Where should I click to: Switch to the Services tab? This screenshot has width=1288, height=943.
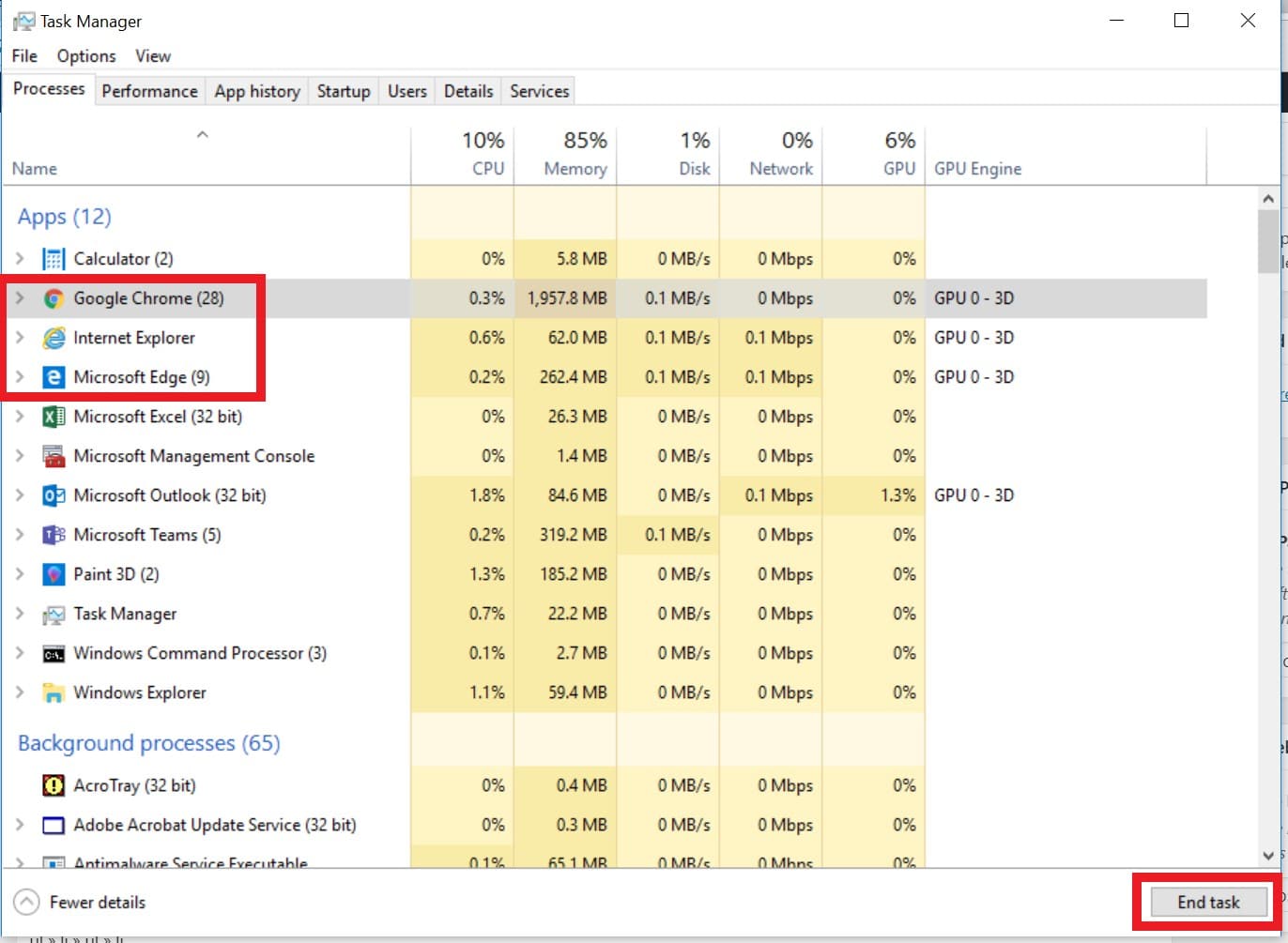tap(540, 91)
